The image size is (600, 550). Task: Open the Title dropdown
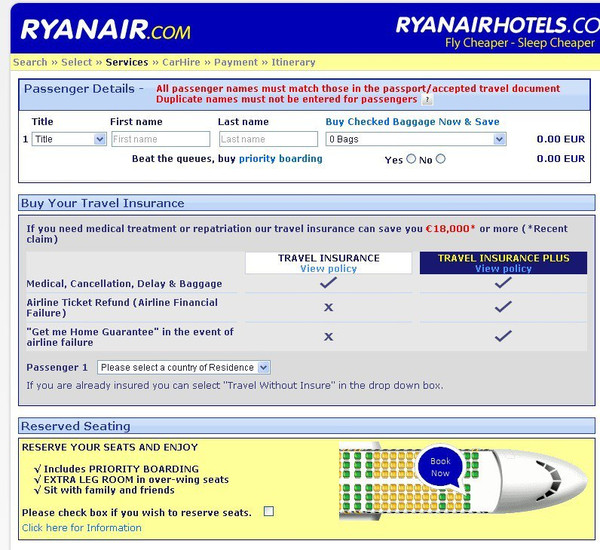point(68,140)
